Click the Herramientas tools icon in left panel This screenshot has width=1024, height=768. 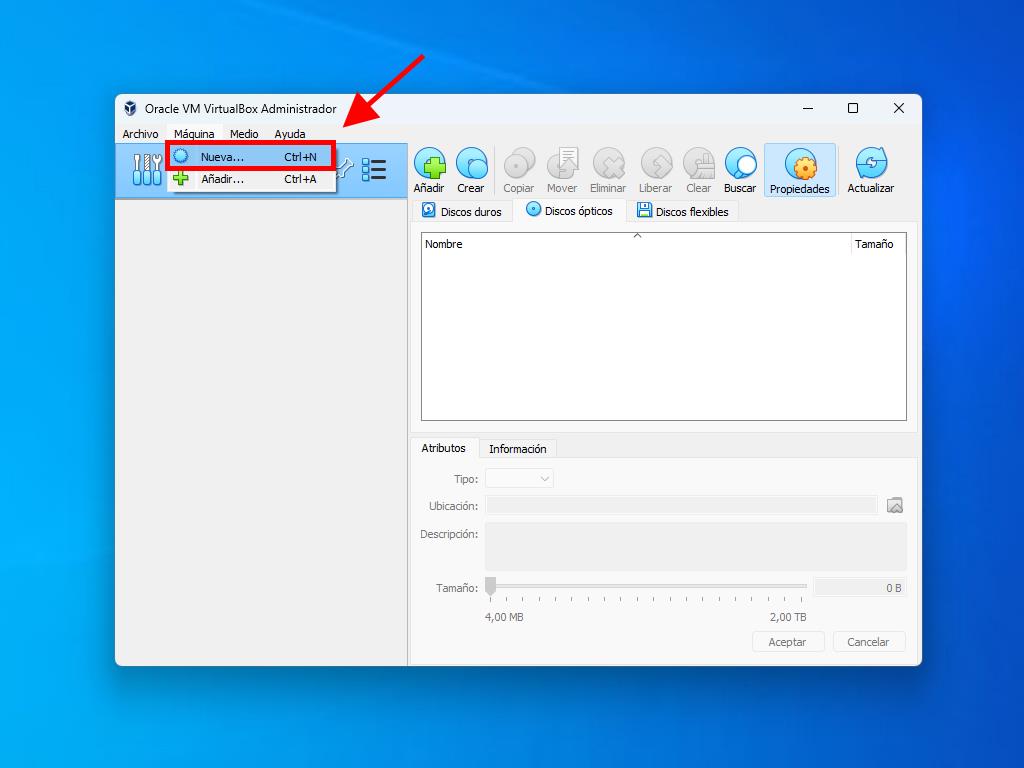pos(147,169)
